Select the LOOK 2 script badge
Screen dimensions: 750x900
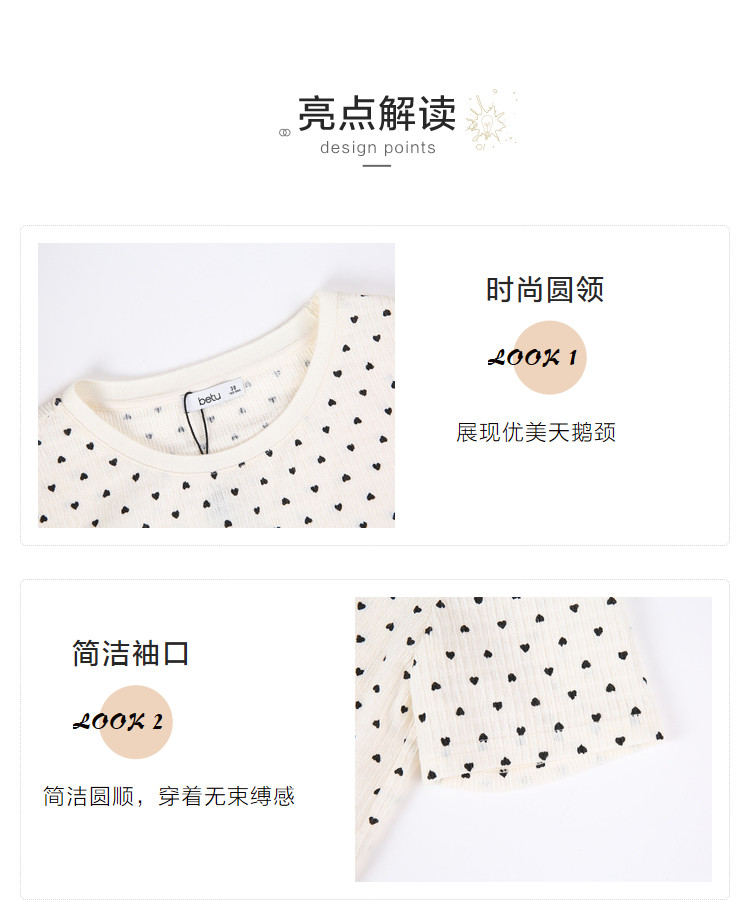(x=122, y=721)
